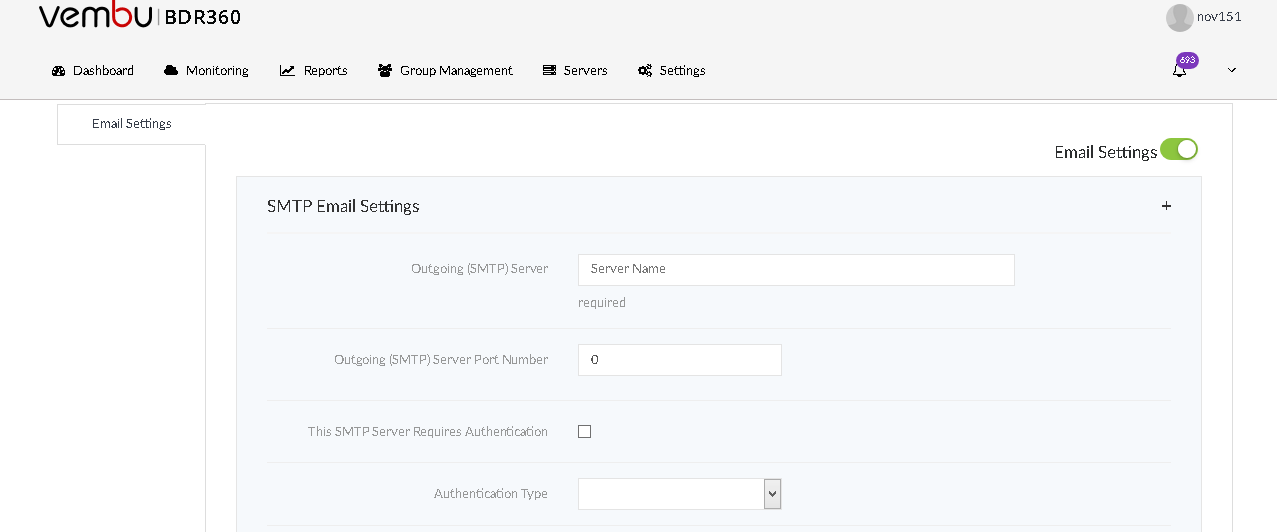Click the Settings gears icon
Viewport: 1277px width, 532px height.
[645, 71]
